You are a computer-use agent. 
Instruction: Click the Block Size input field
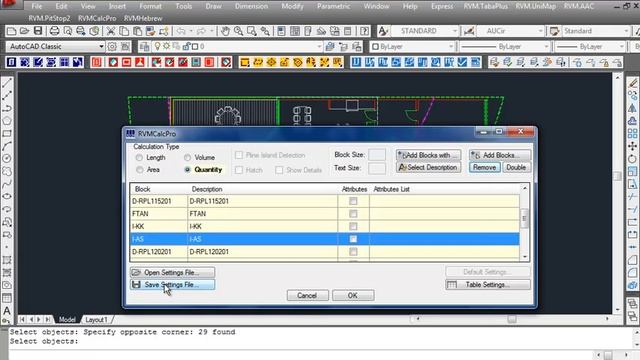click(x=376, y=155)
